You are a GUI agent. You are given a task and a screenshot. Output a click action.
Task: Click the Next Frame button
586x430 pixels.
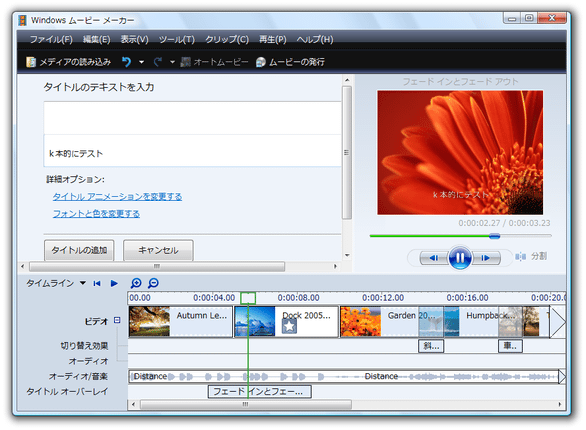point(486,258)
